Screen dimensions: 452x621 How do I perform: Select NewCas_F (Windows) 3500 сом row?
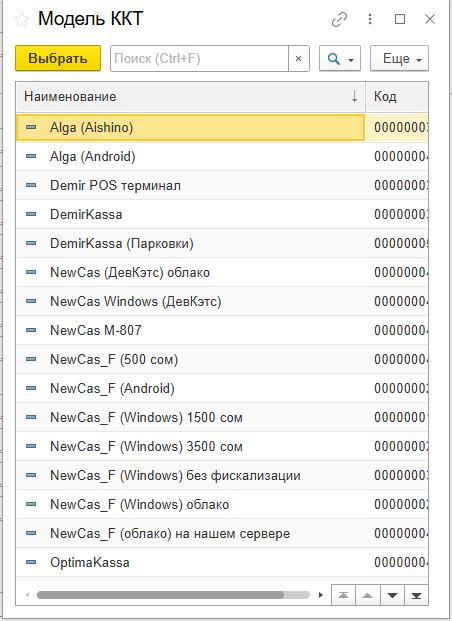(x=222, y=446)
